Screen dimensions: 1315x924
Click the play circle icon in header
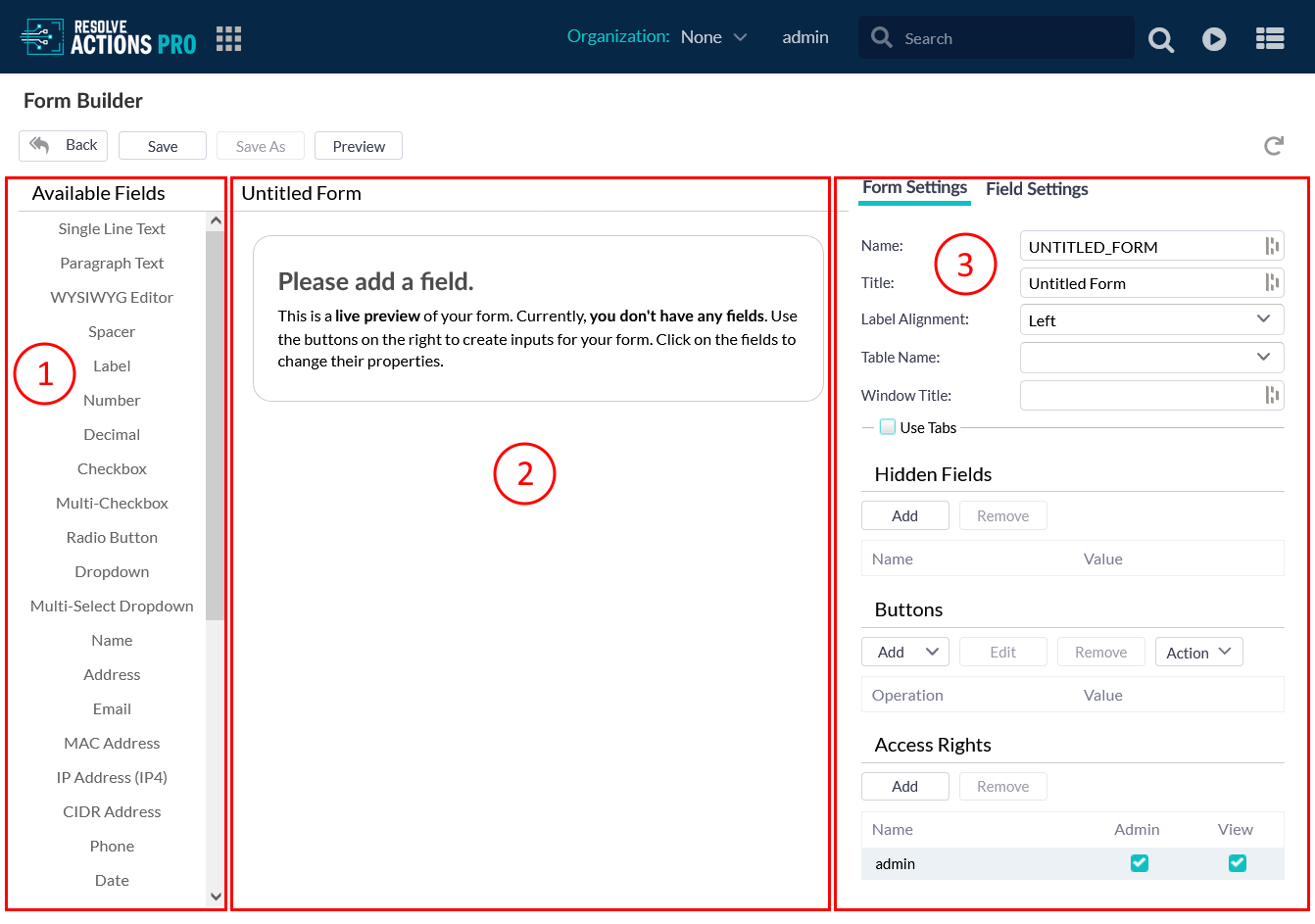click(1214, 39)
